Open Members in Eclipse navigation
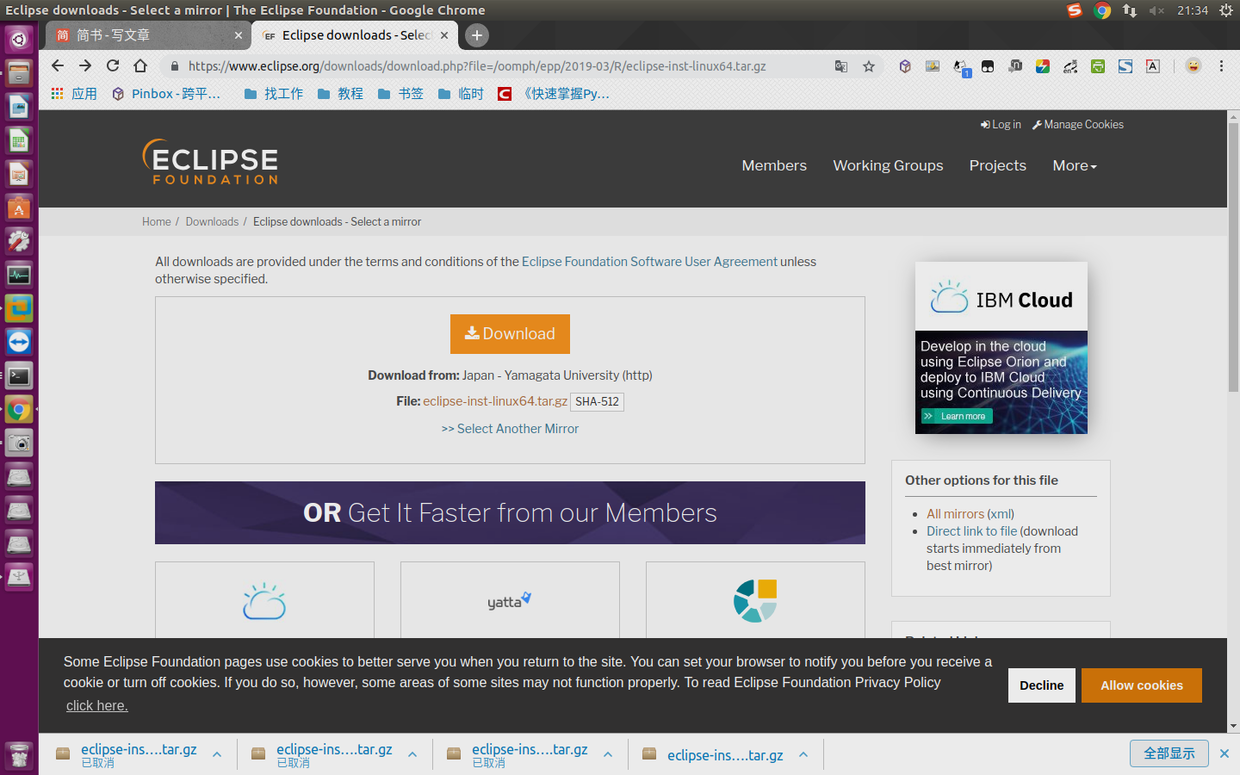This screenshot has width=1240, height=775. coord(774,166)
